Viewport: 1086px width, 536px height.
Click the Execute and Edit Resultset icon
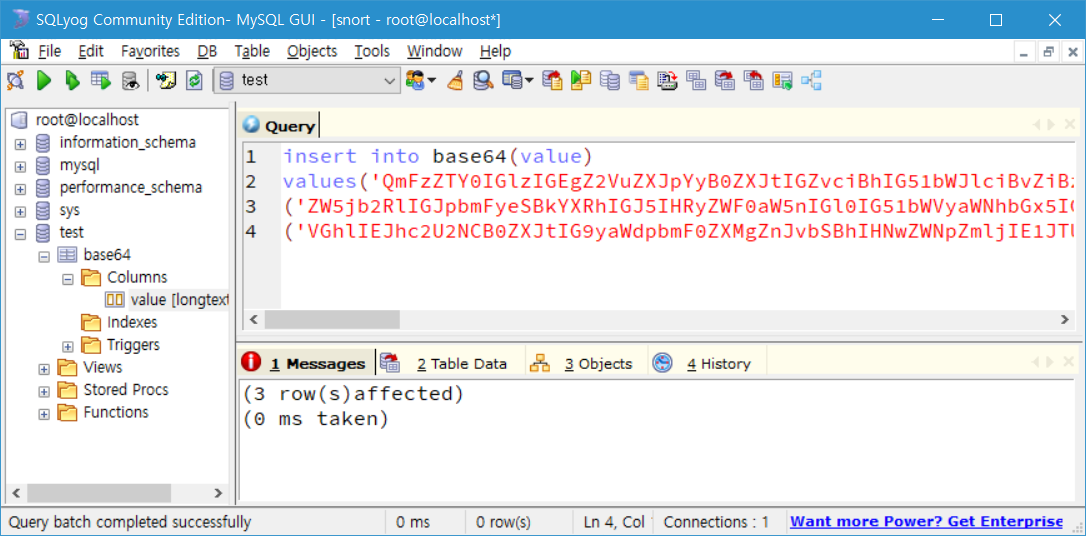coord(101,80)
